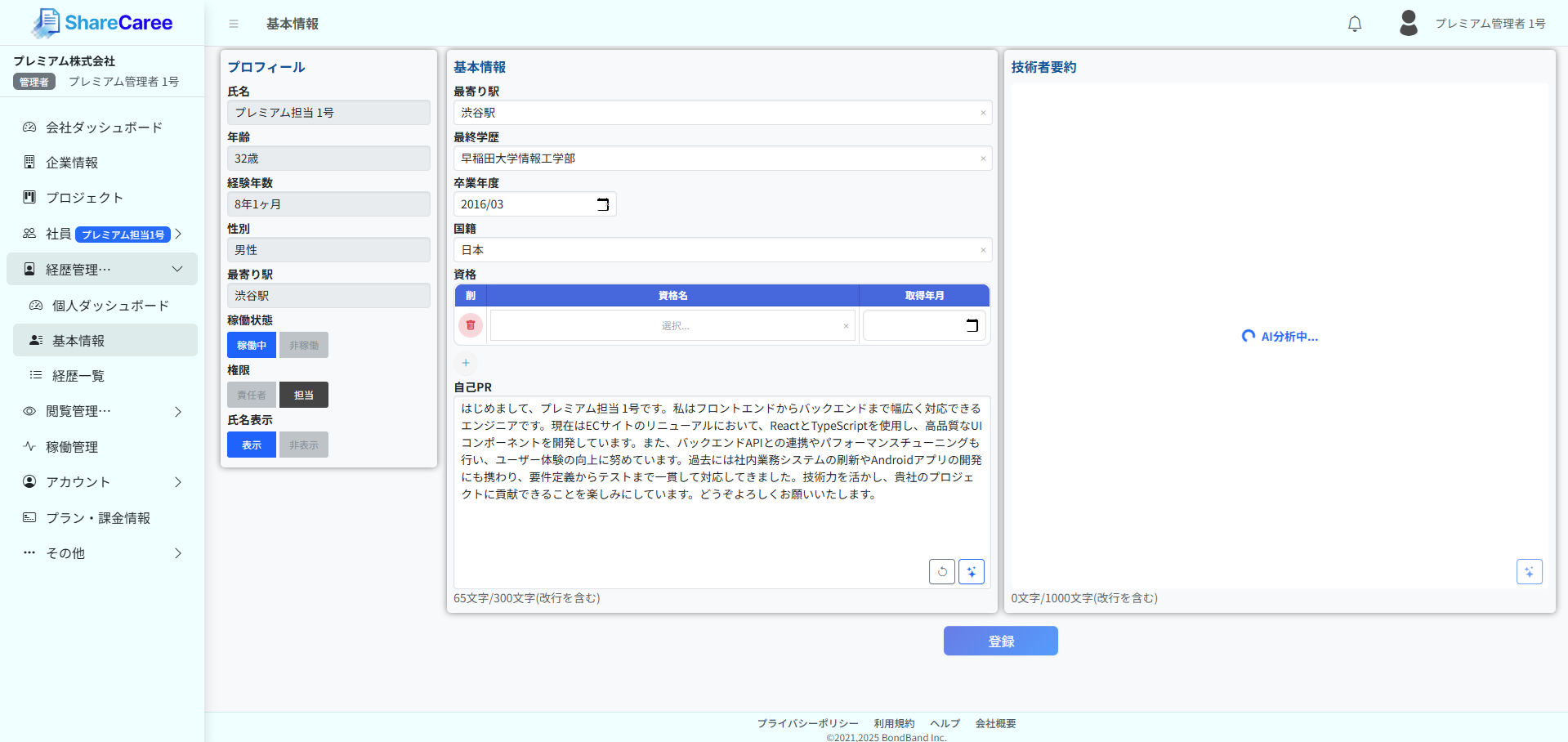
Task: Open プラン・課金情報 in the sidebar
Action: [102, 518]
